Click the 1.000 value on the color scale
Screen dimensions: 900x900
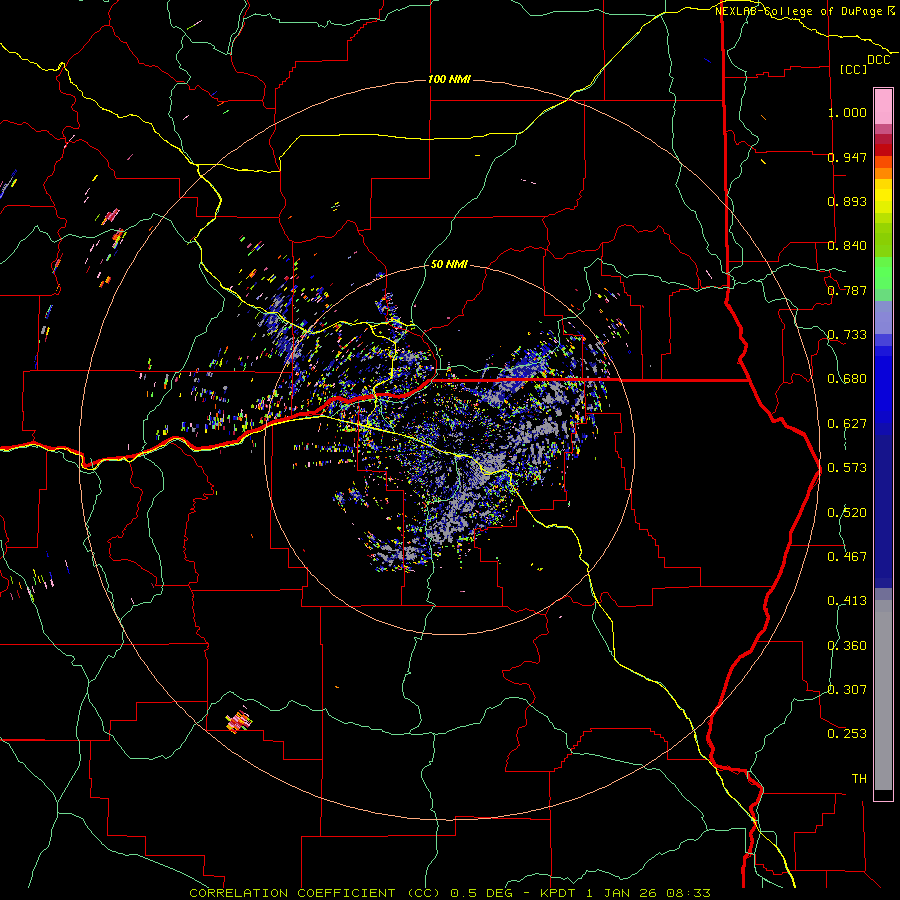(x=847, y=112)
